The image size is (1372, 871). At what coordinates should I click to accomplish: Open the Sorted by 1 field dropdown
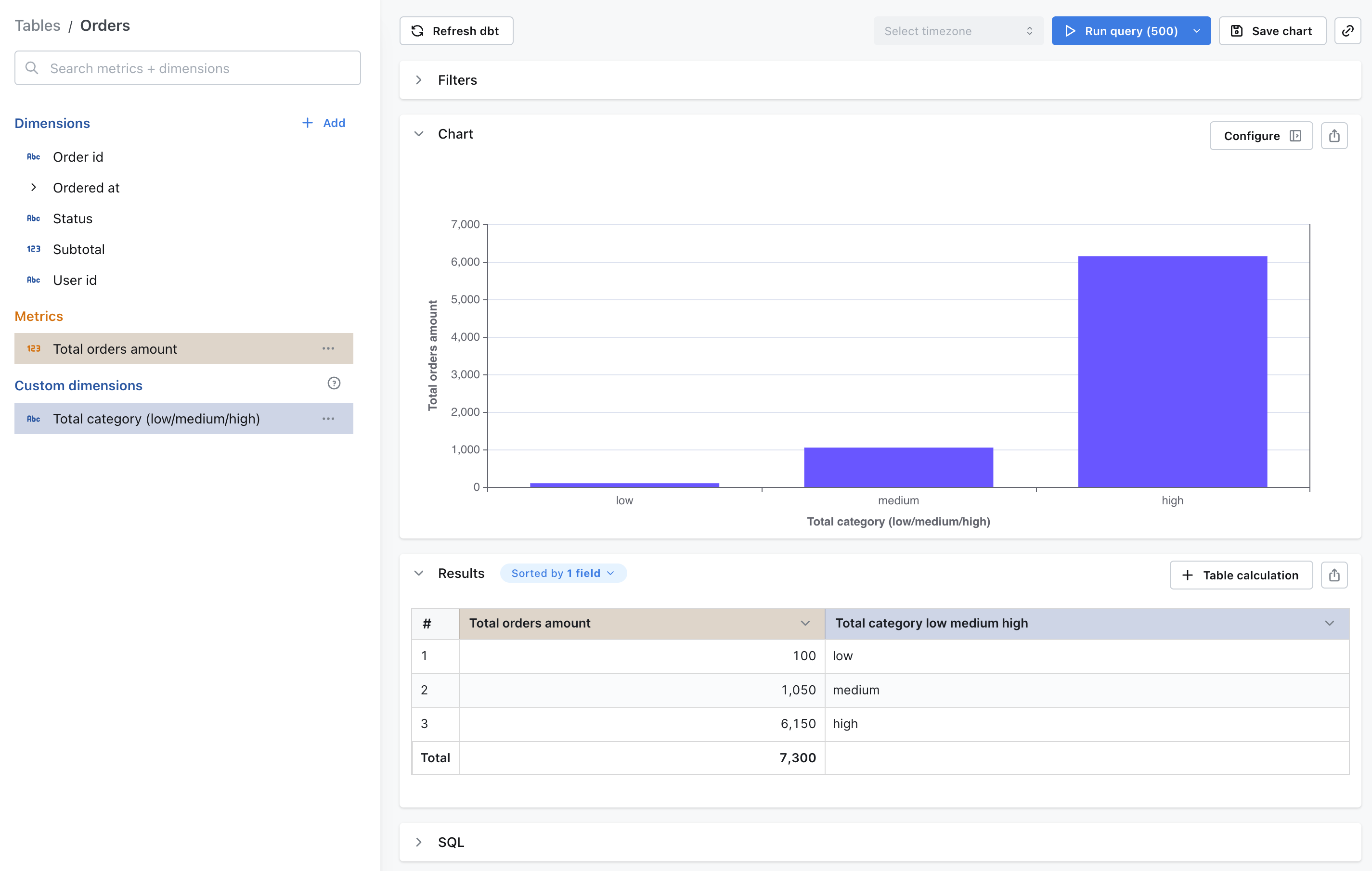coord(562,573)
